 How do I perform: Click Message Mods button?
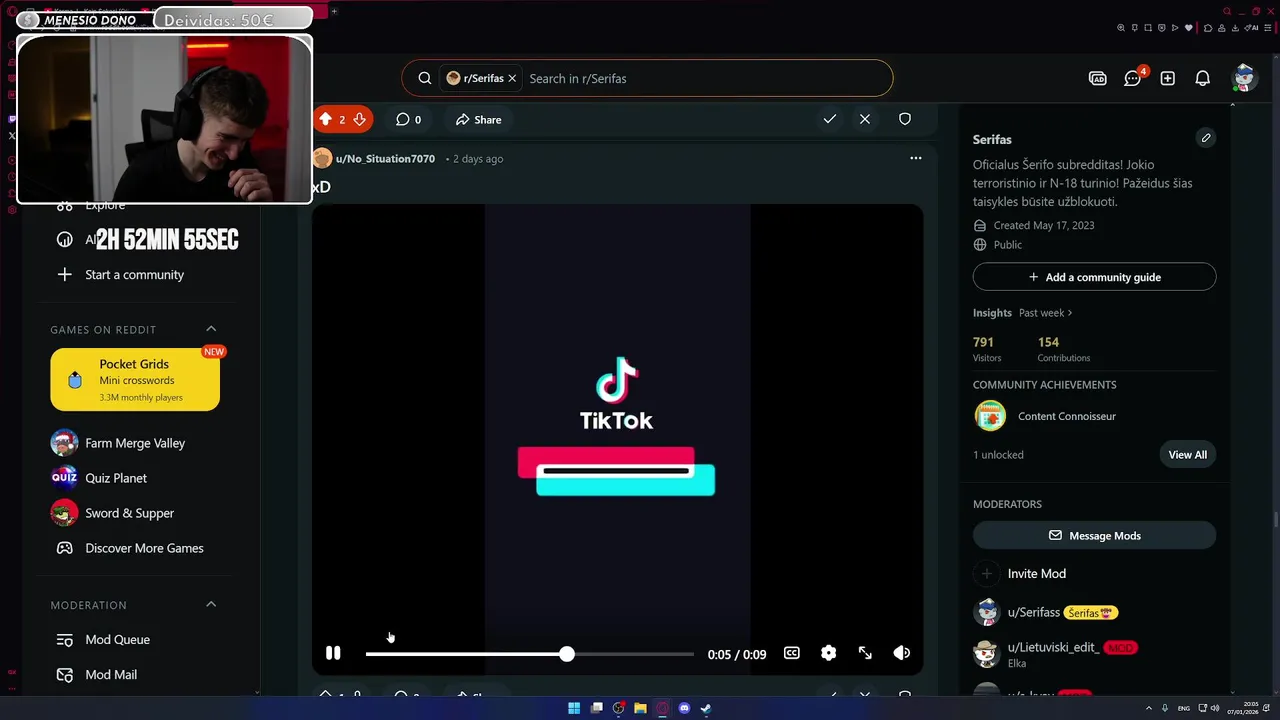1094,536
